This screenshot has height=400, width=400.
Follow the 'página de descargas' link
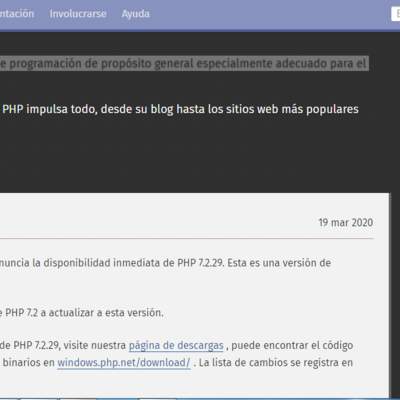pyautogui.click(x=176, y=346)
